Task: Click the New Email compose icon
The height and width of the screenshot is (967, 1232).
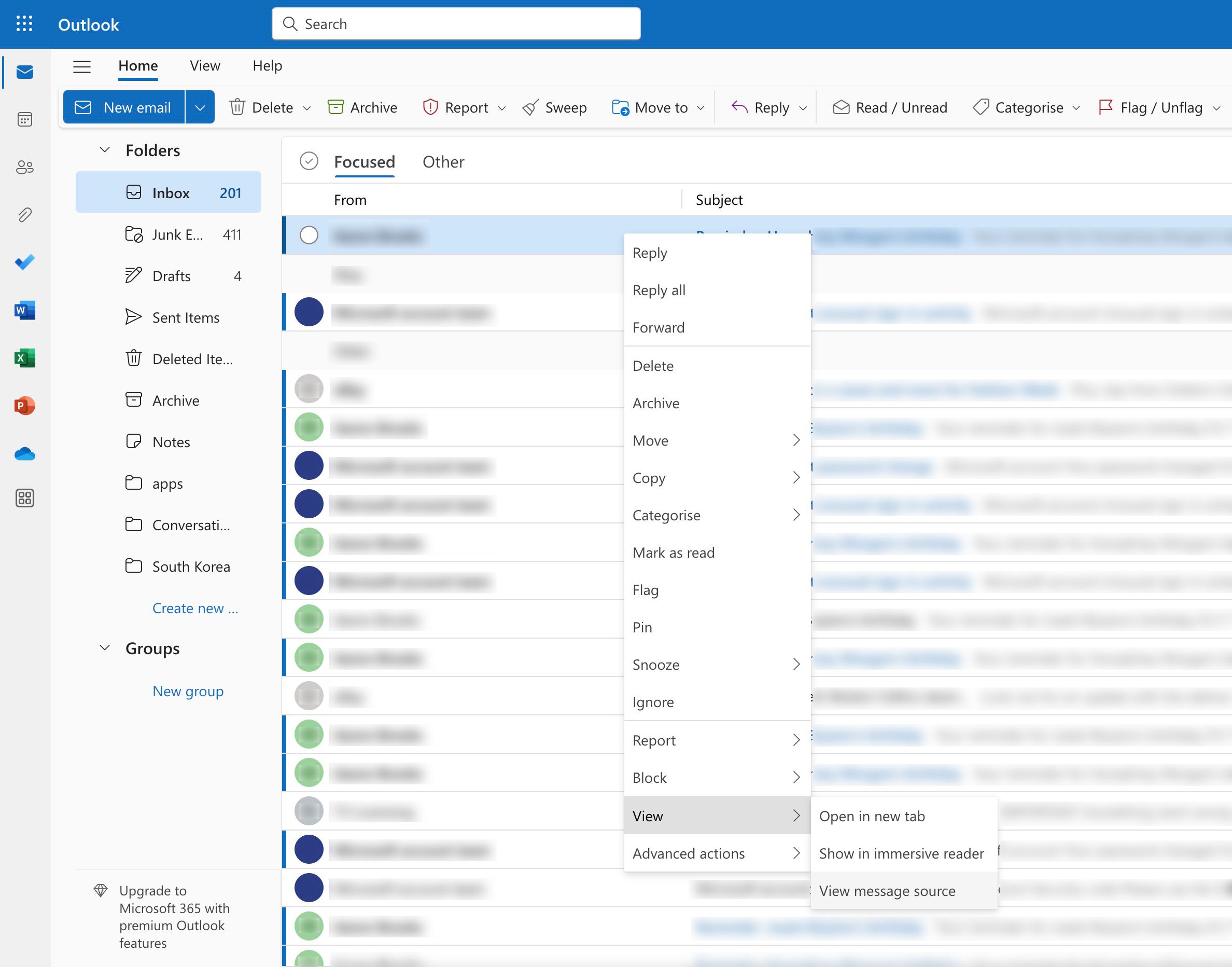Action: [85, 107]
